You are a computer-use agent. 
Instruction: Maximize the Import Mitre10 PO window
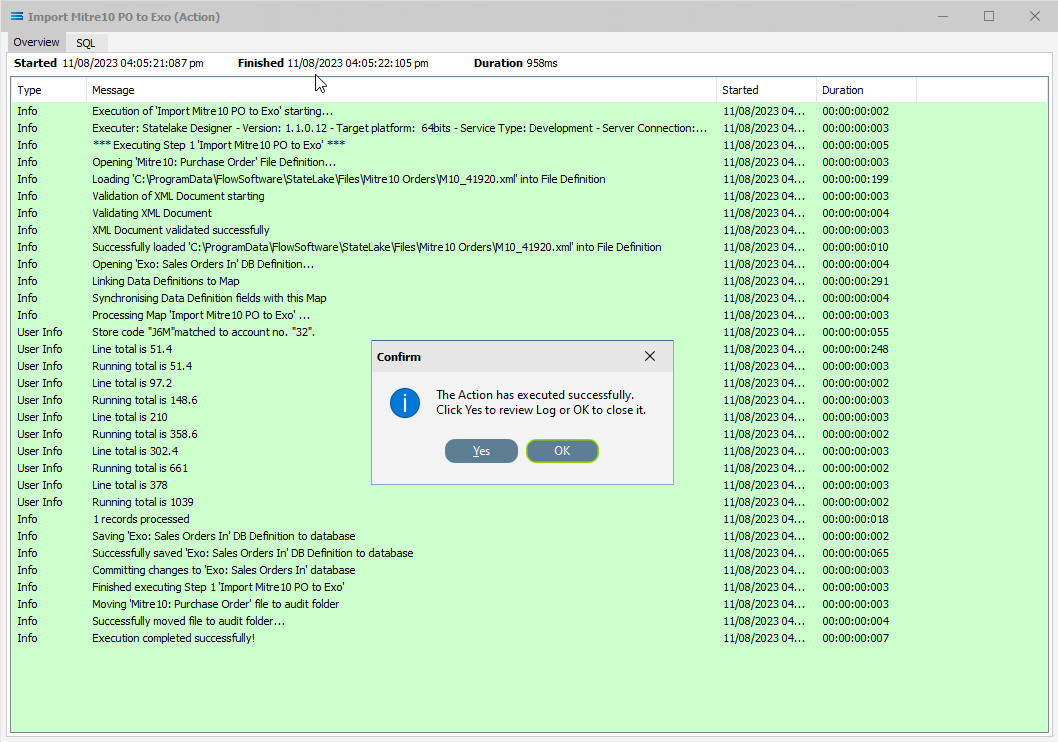click(x=989, y=16)
